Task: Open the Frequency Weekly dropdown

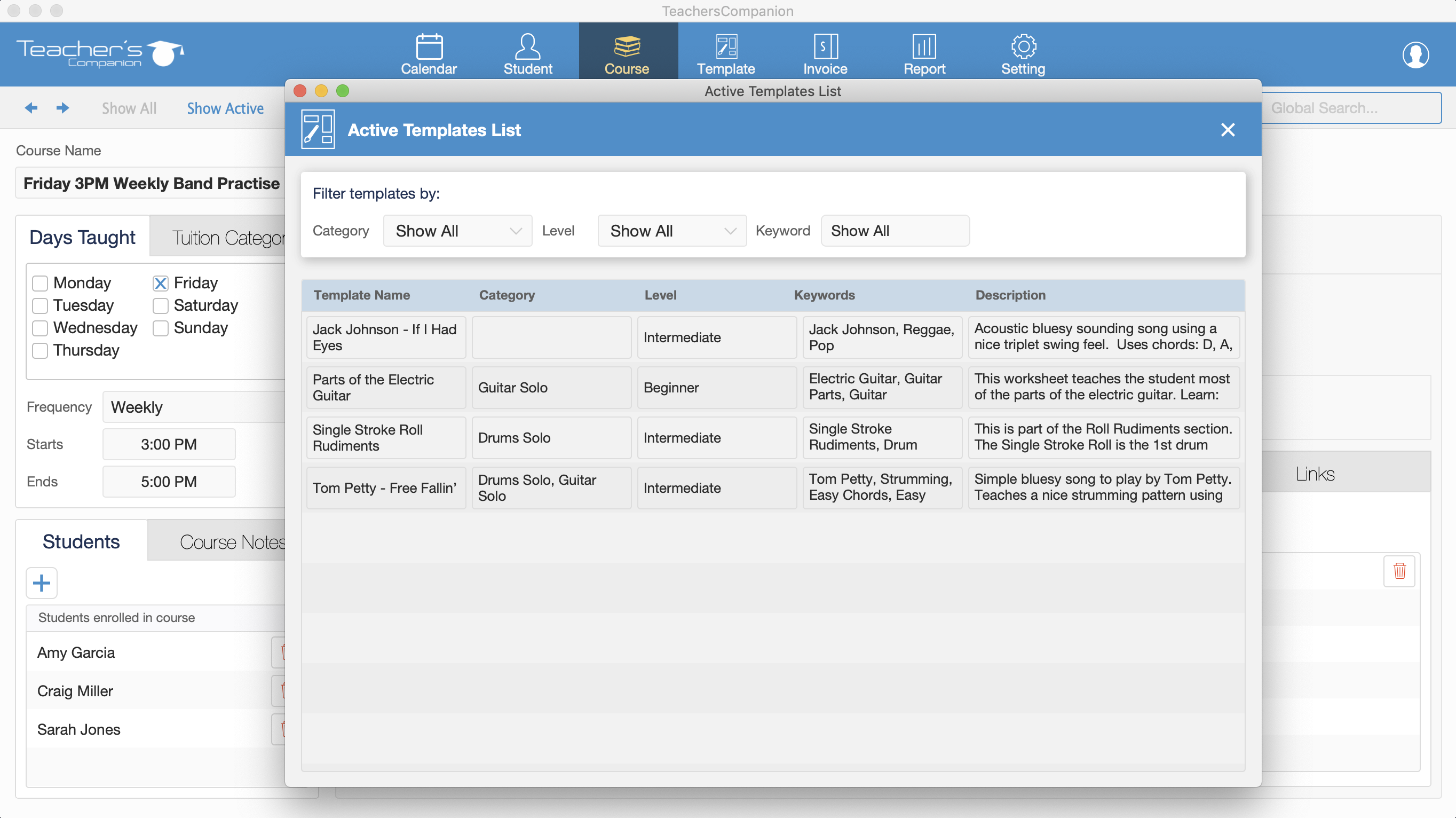Action: [x=193, y=407]
